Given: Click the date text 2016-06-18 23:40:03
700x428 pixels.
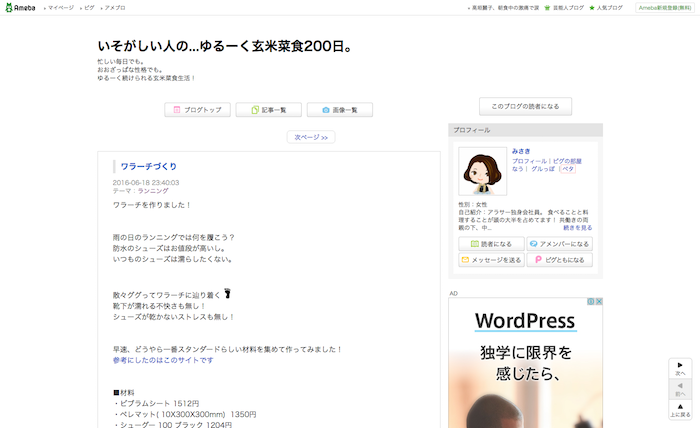Looking at the screenshot, I should pos(146,183).
